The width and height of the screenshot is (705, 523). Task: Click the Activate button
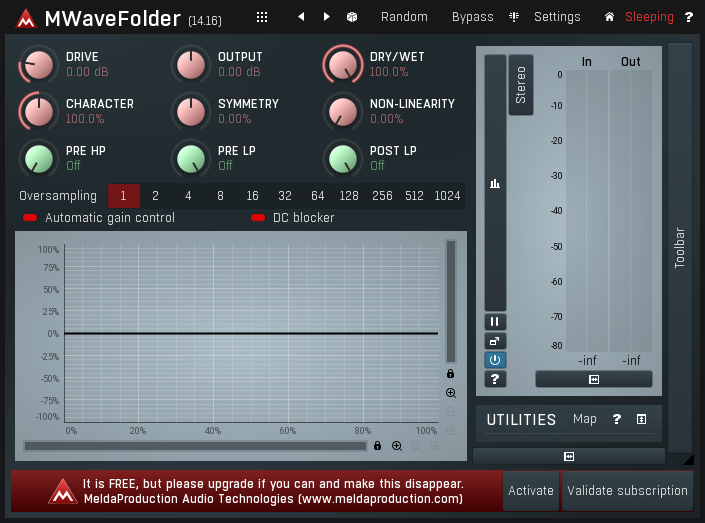point(530,491)
